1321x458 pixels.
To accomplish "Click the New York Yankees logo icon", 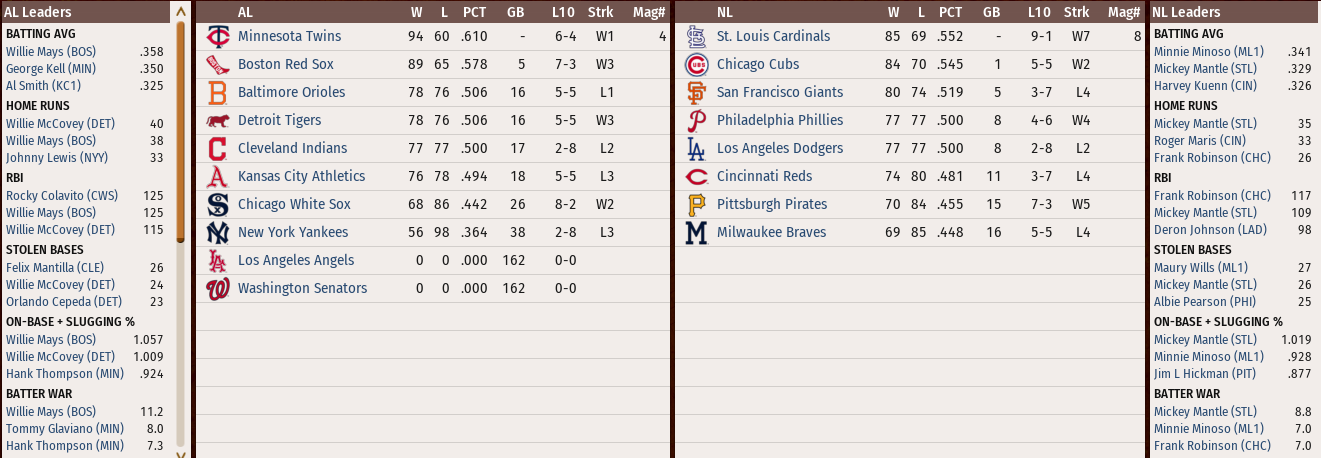I will click(217, 233).
